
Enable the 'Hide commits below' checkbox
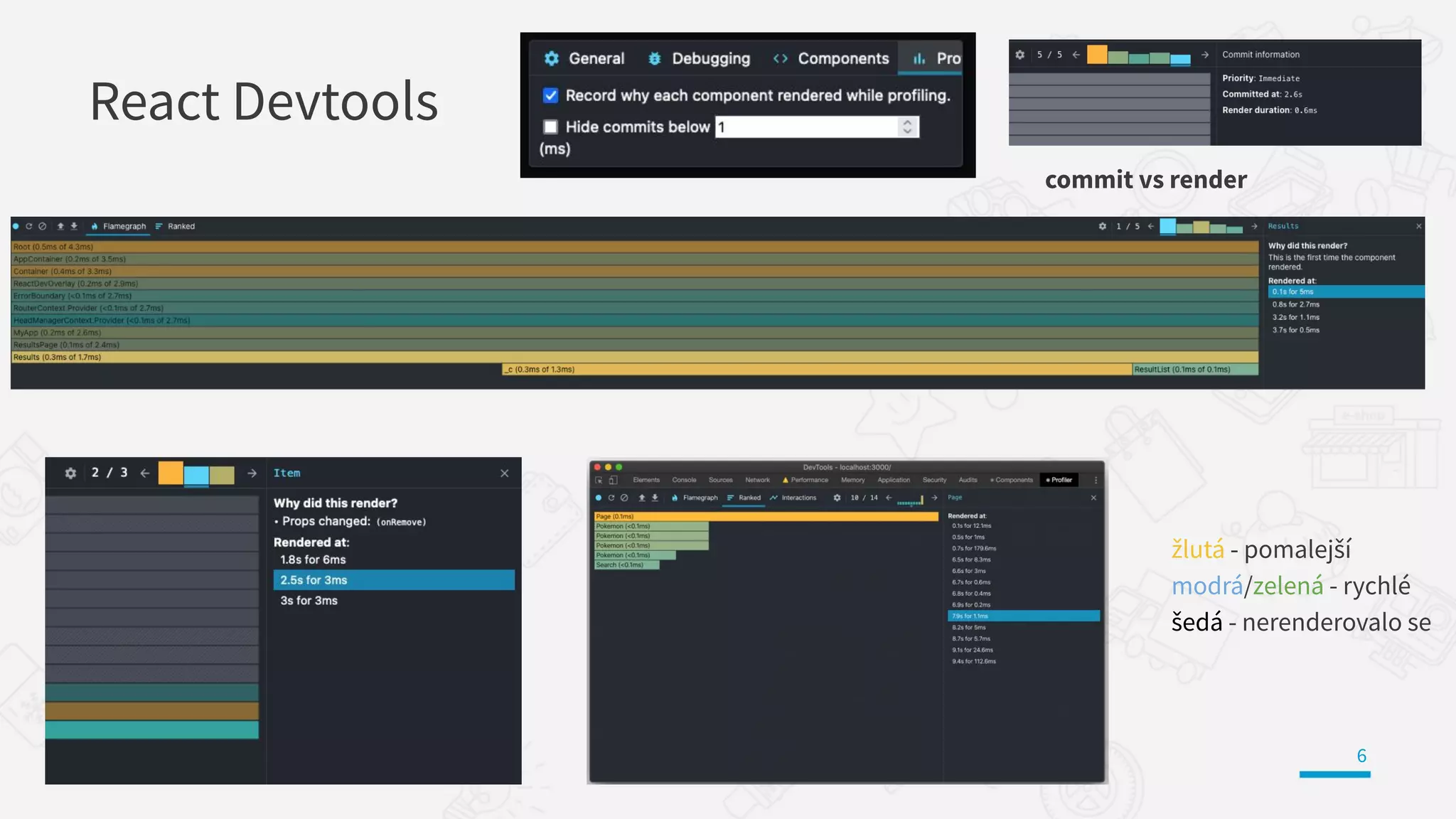click(550, 127)
